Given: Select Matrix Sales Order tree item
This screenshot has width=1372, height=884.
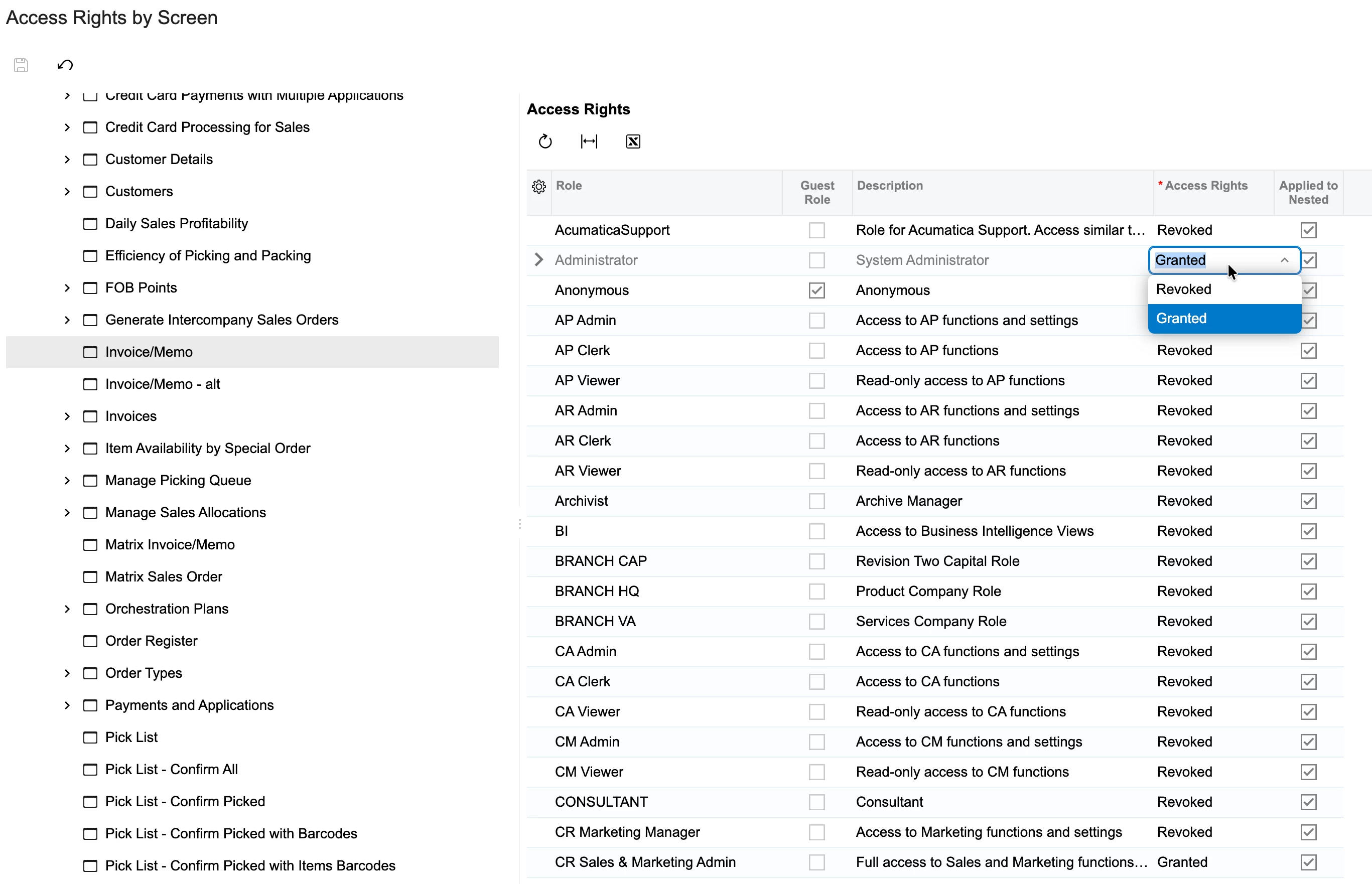Looking at the screenshot, I should click(x=164, y=576).
